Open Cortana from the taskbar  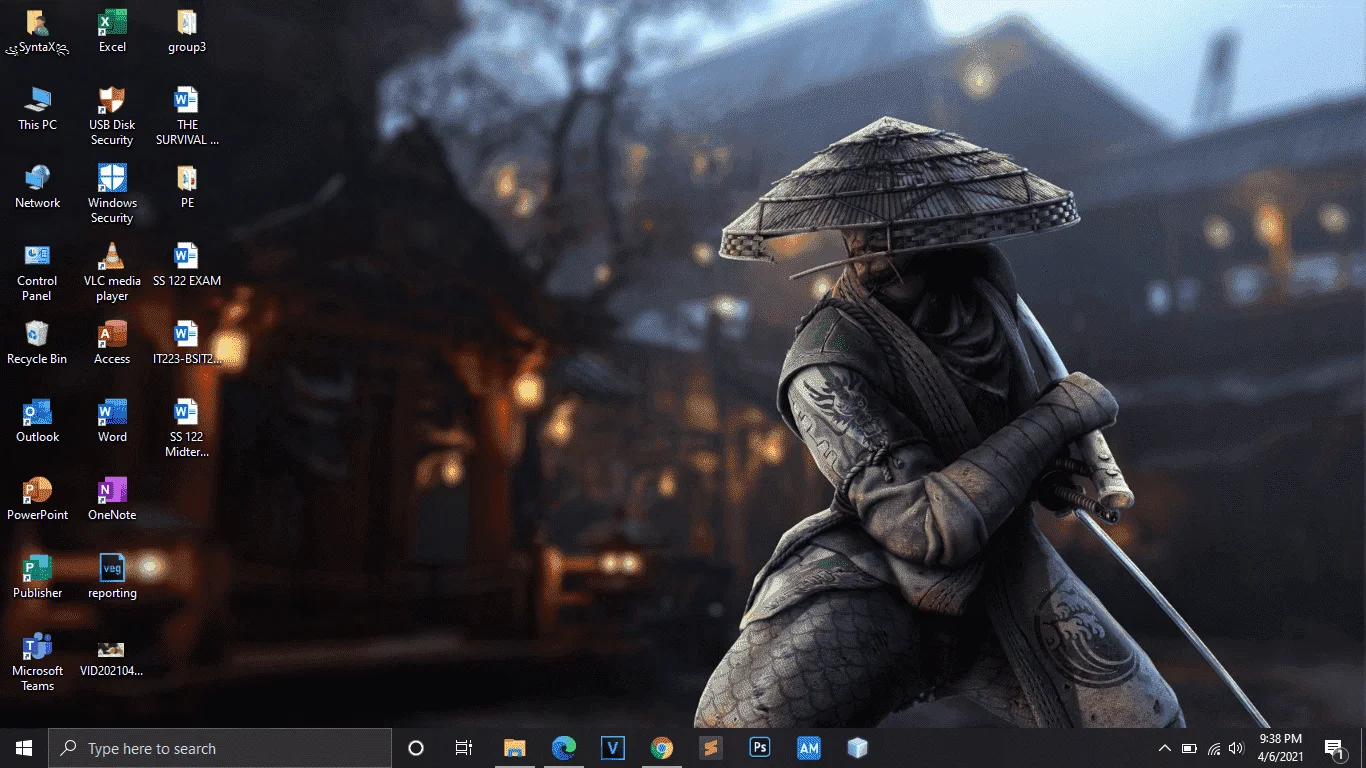pos(416,748)
